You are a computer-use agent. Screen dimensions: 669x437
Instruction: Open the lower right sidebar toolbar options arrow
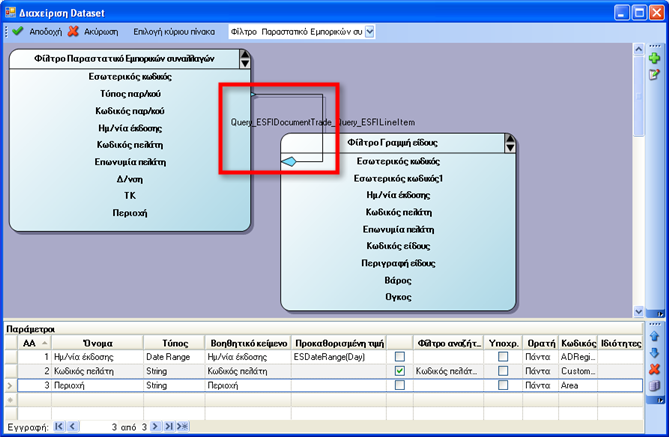point(660,400)
